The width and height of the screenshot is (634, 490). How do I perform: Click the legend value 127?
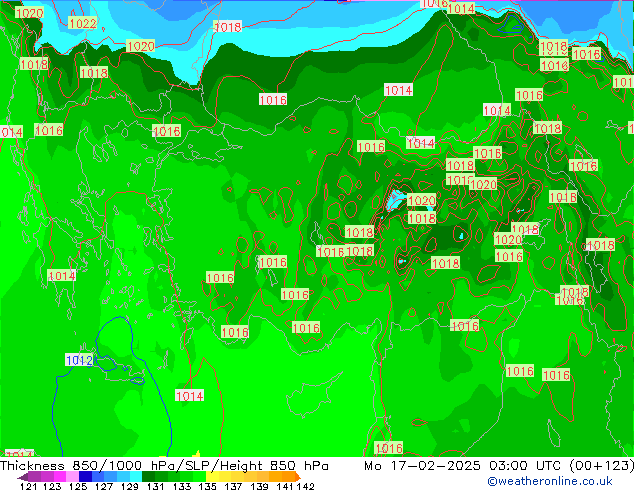104,486
